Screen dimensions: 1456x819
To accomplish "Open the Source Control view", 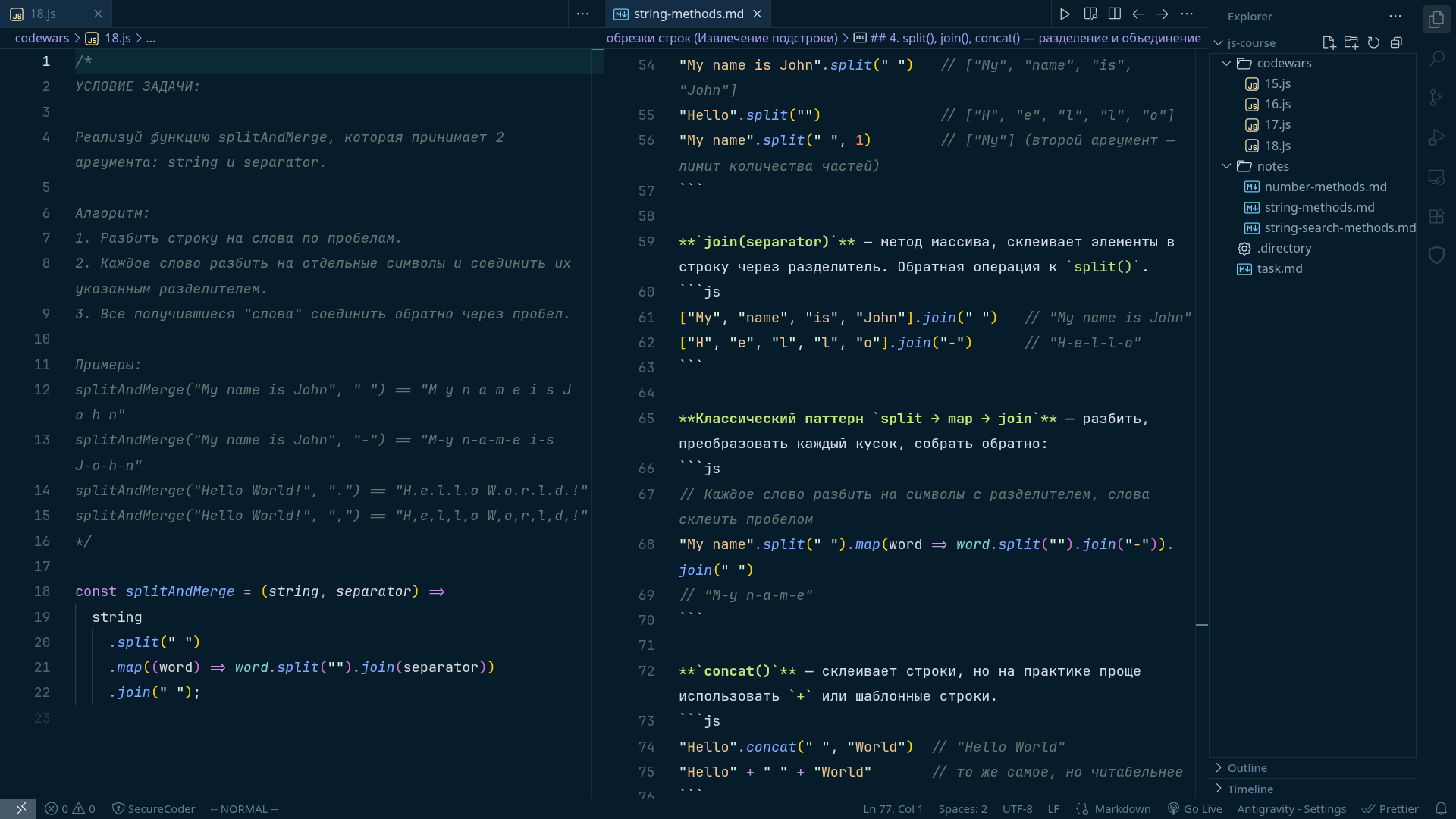I will point(1436,98).
